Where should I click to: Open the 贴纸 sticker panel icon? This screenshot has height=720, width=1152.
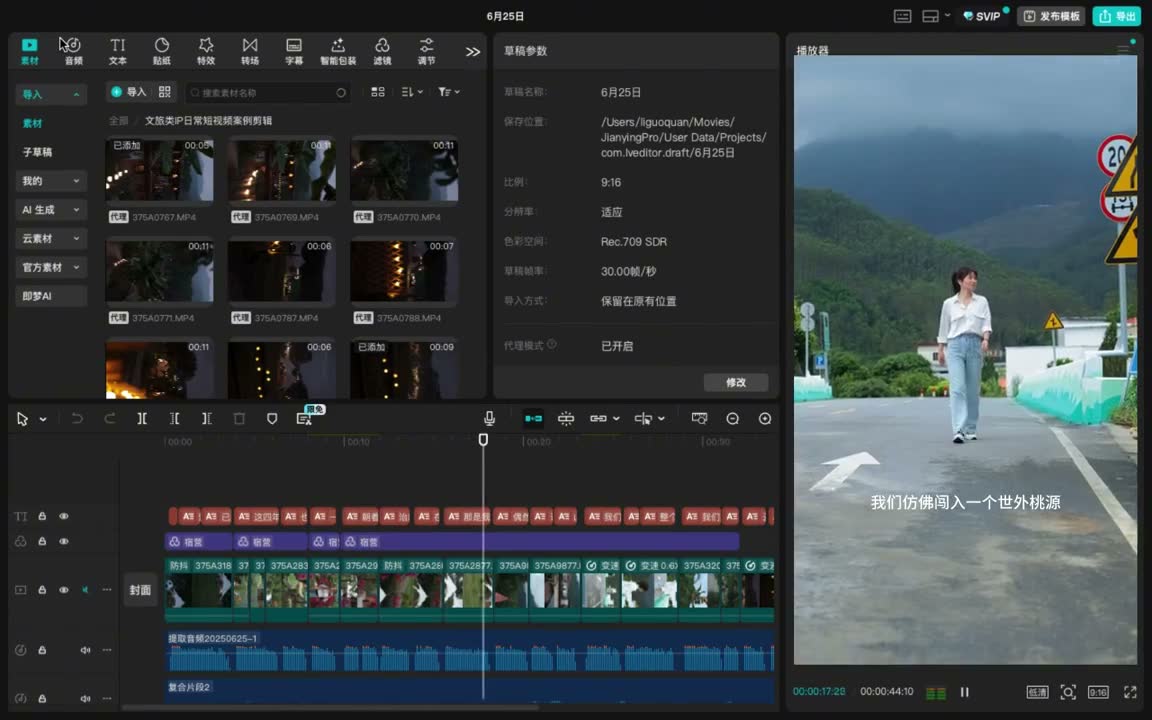point(162,51)
